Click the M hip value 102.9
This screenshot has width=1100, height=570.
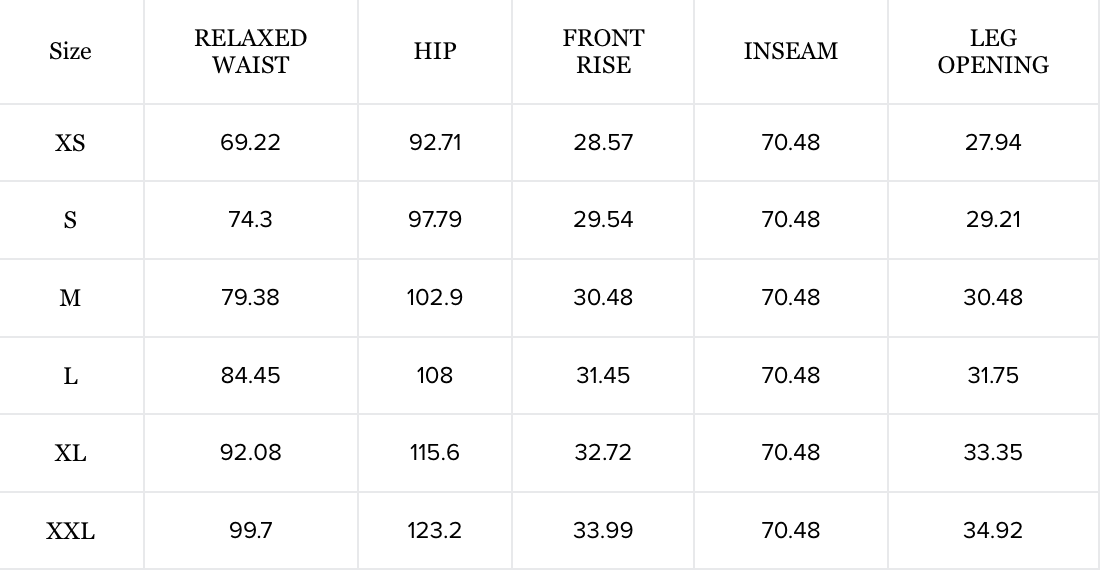434,297
